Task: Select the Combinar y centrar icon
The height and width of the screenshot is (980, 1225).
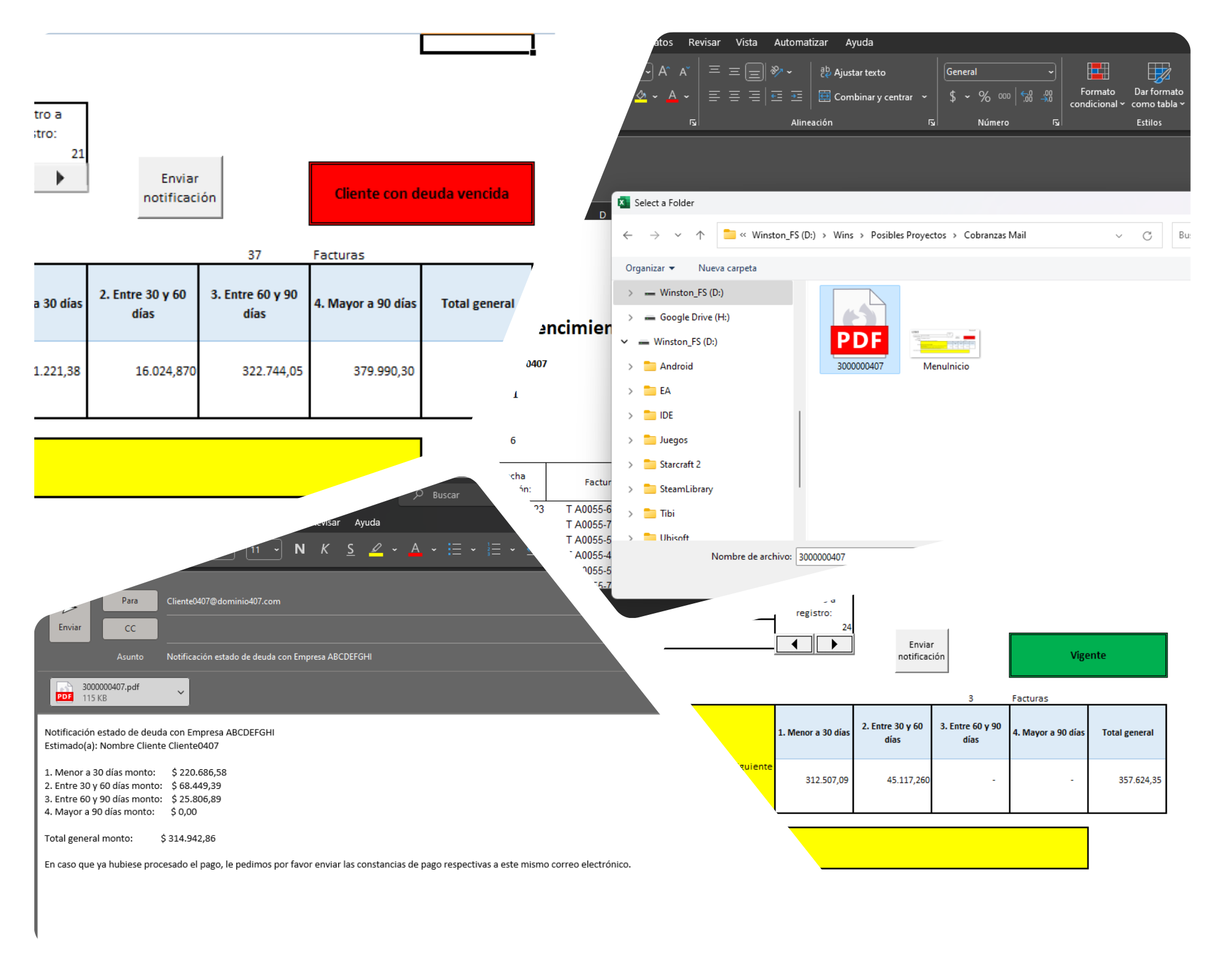Action: pyautogui.click(x=826, y=97)
